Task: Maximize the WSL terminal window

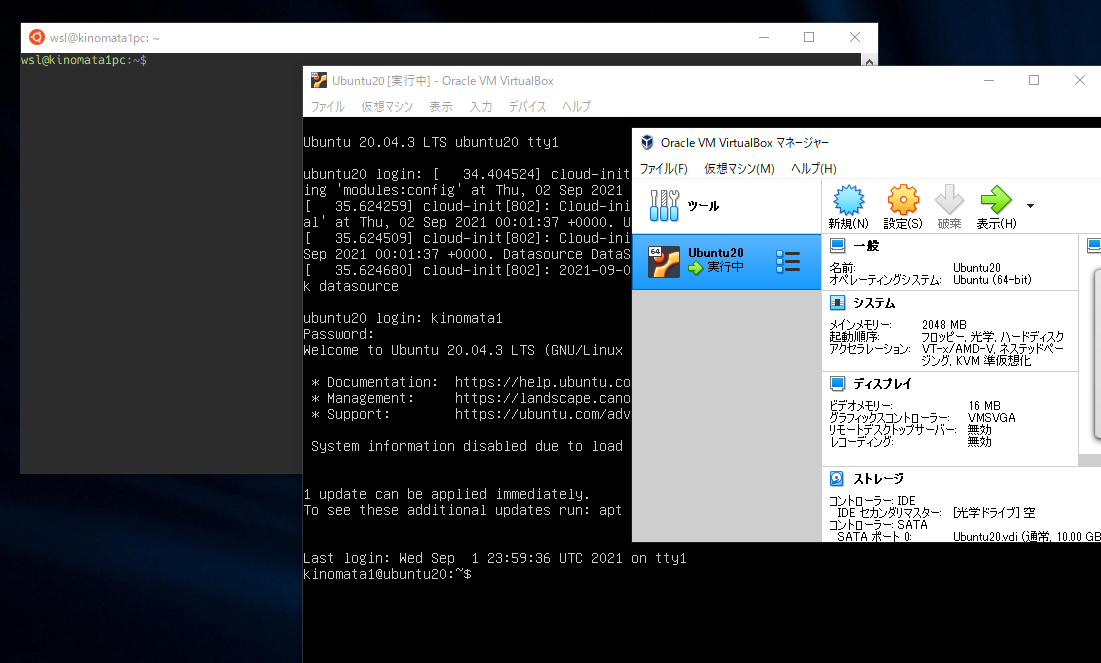Action: pos(809,37)
